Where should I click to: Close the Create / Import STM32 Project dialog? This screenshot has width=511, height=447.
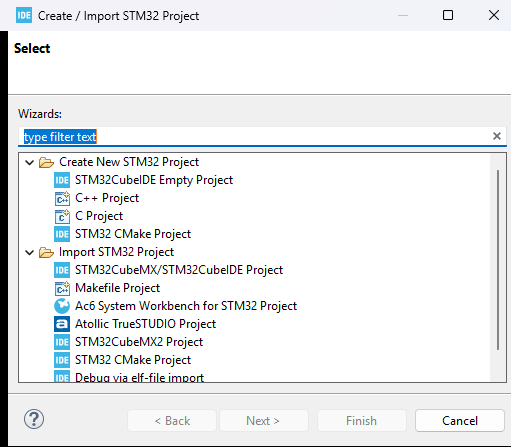(x=494, y=15)
